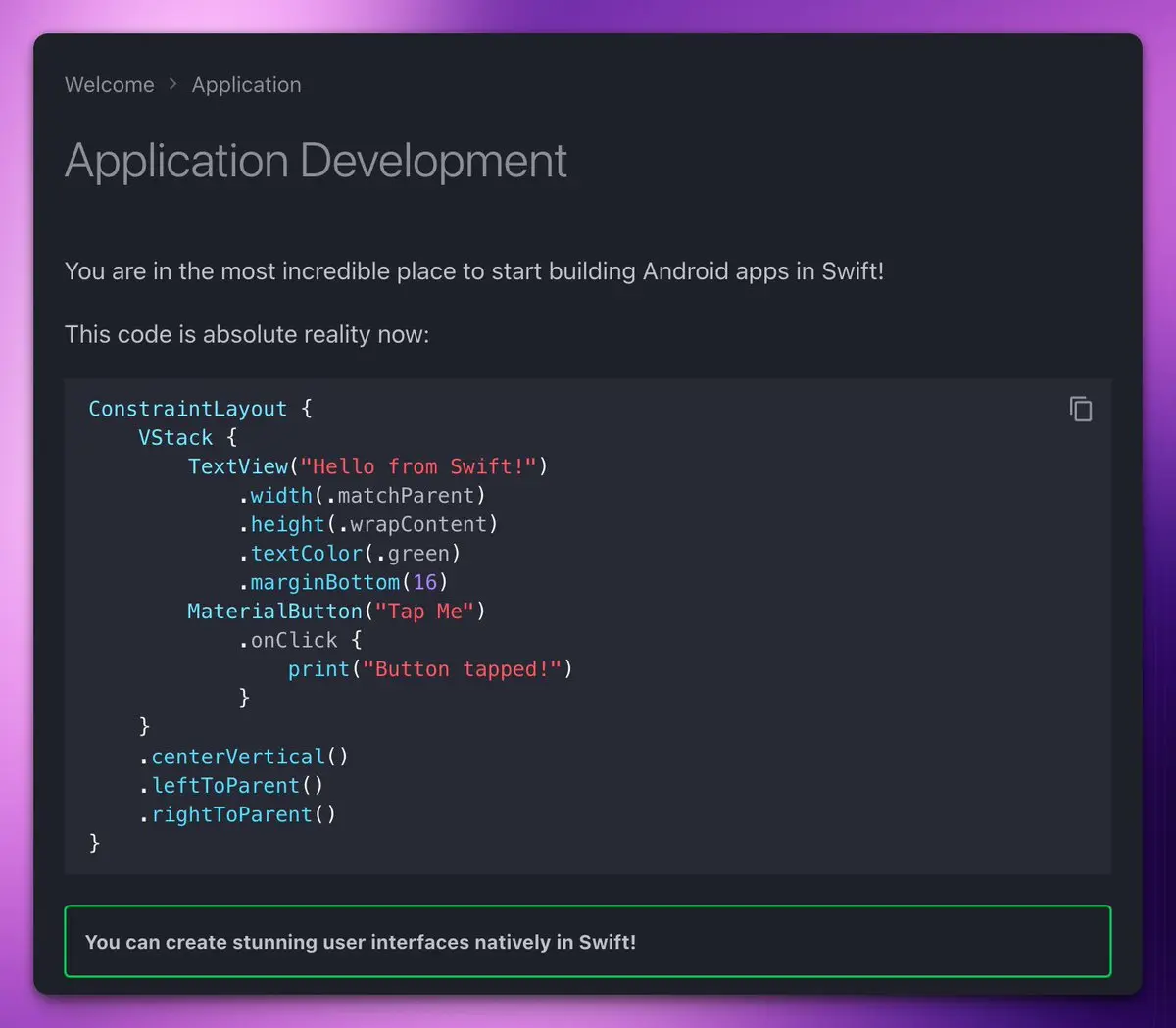Viewport: 1176px width, 1028px height.
Task: Click the .rightToParent() modifier line
Action: tap(237, 814)
